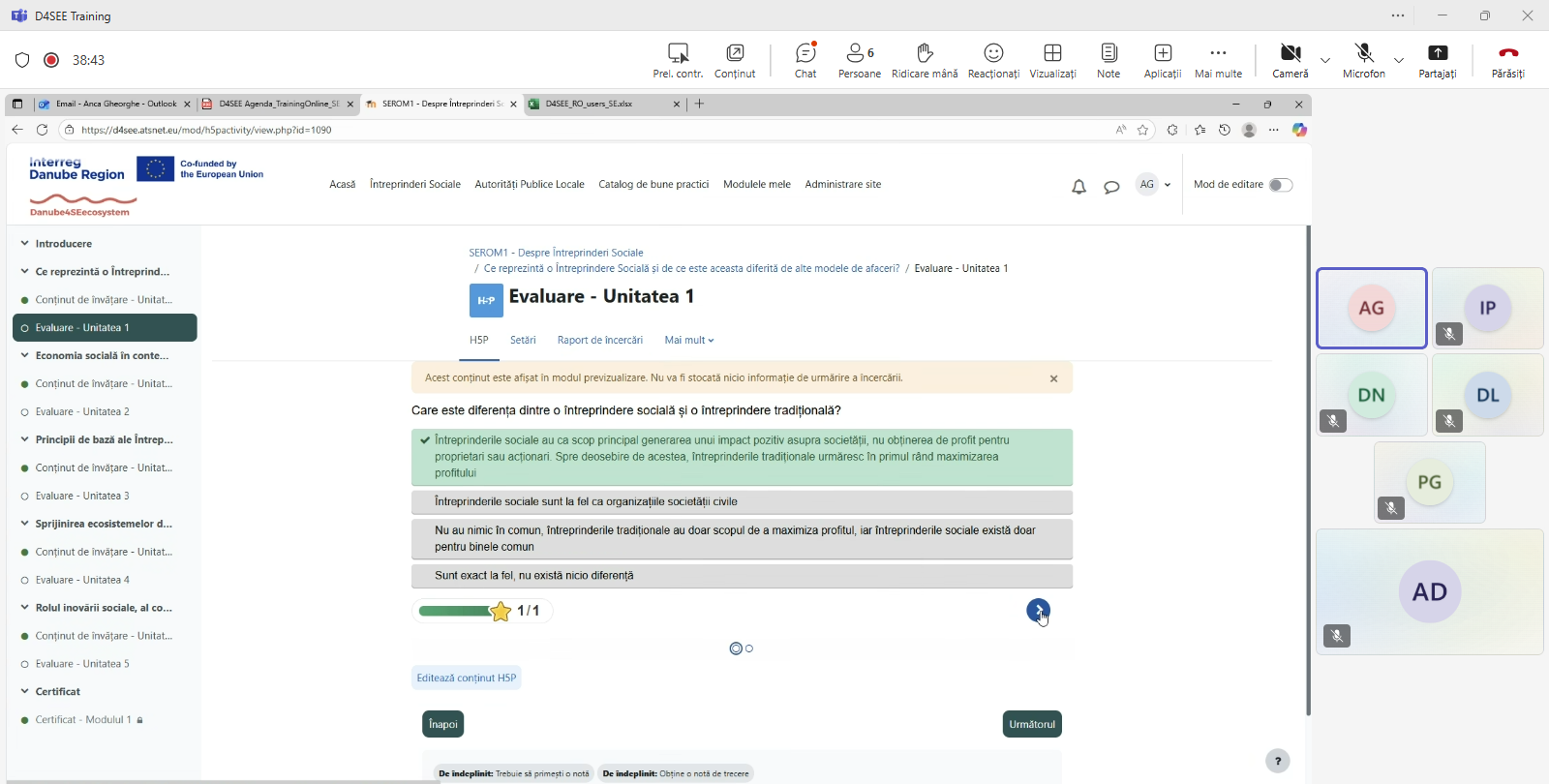Expand the Mai mult dropdown

[x=688, y=341]
